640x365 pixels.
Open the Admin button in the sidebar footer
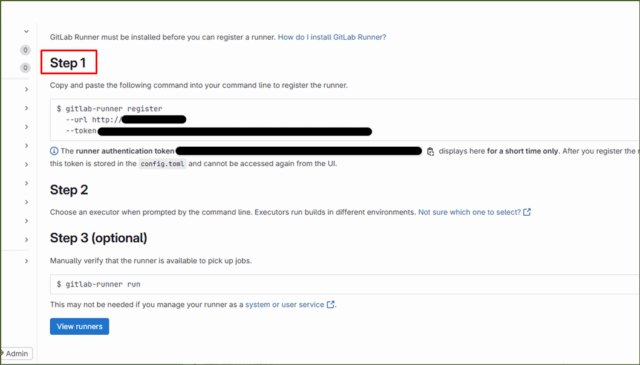coord(16,354)
